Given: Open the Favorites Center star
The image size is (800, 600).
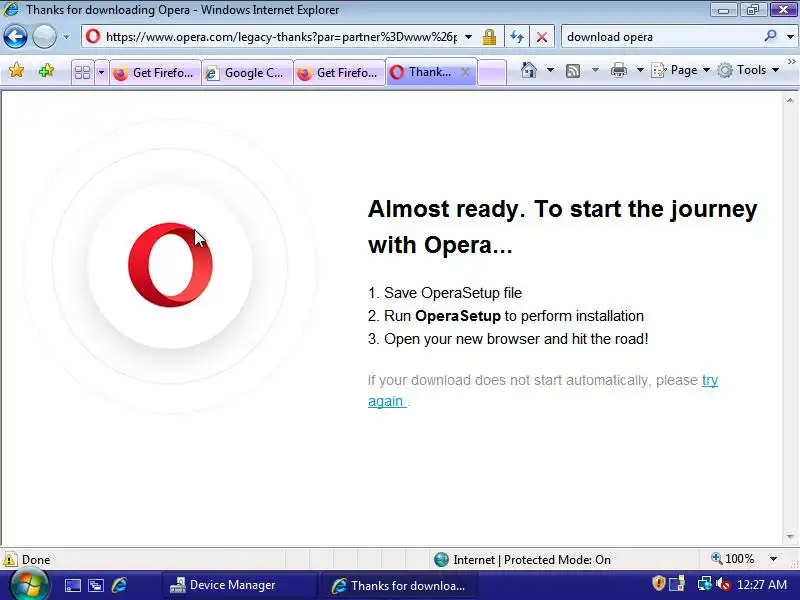Looking at the screenshot, I should click(x=16, y=70).
